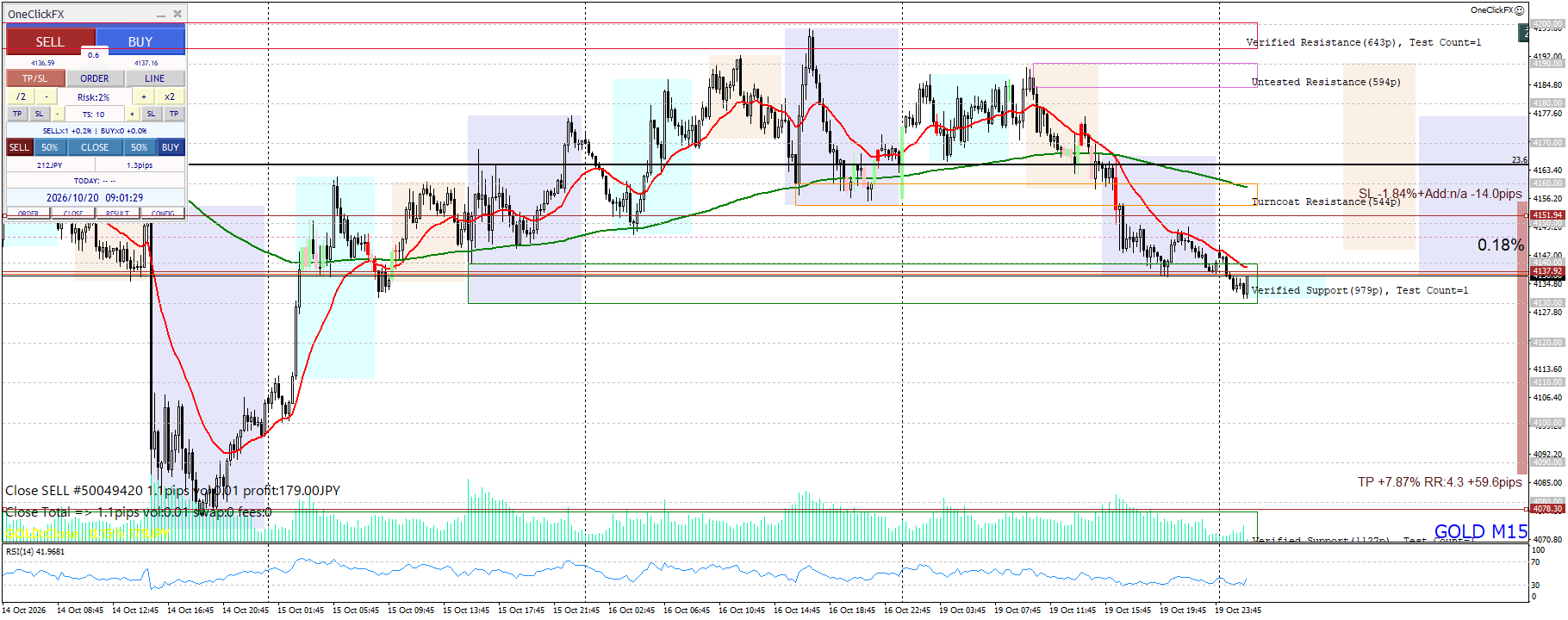Toggle the LINE mode button
The width and height of the screenshot is (1568, 620).
pyautogui.click(x=155, y=78)
